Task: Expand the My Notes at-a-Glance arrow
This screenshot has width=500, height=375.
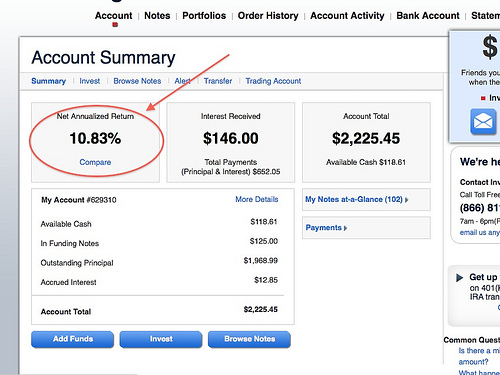Action: point(406,200)
